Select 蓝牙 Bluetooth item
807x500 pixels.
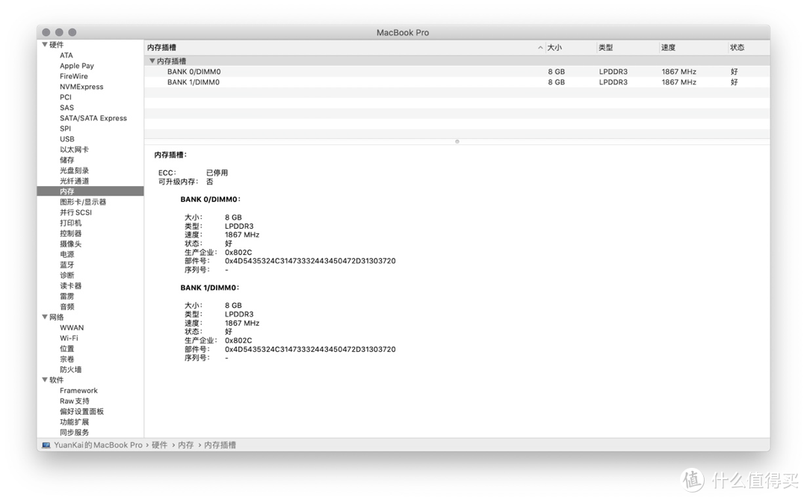(67, 265)
